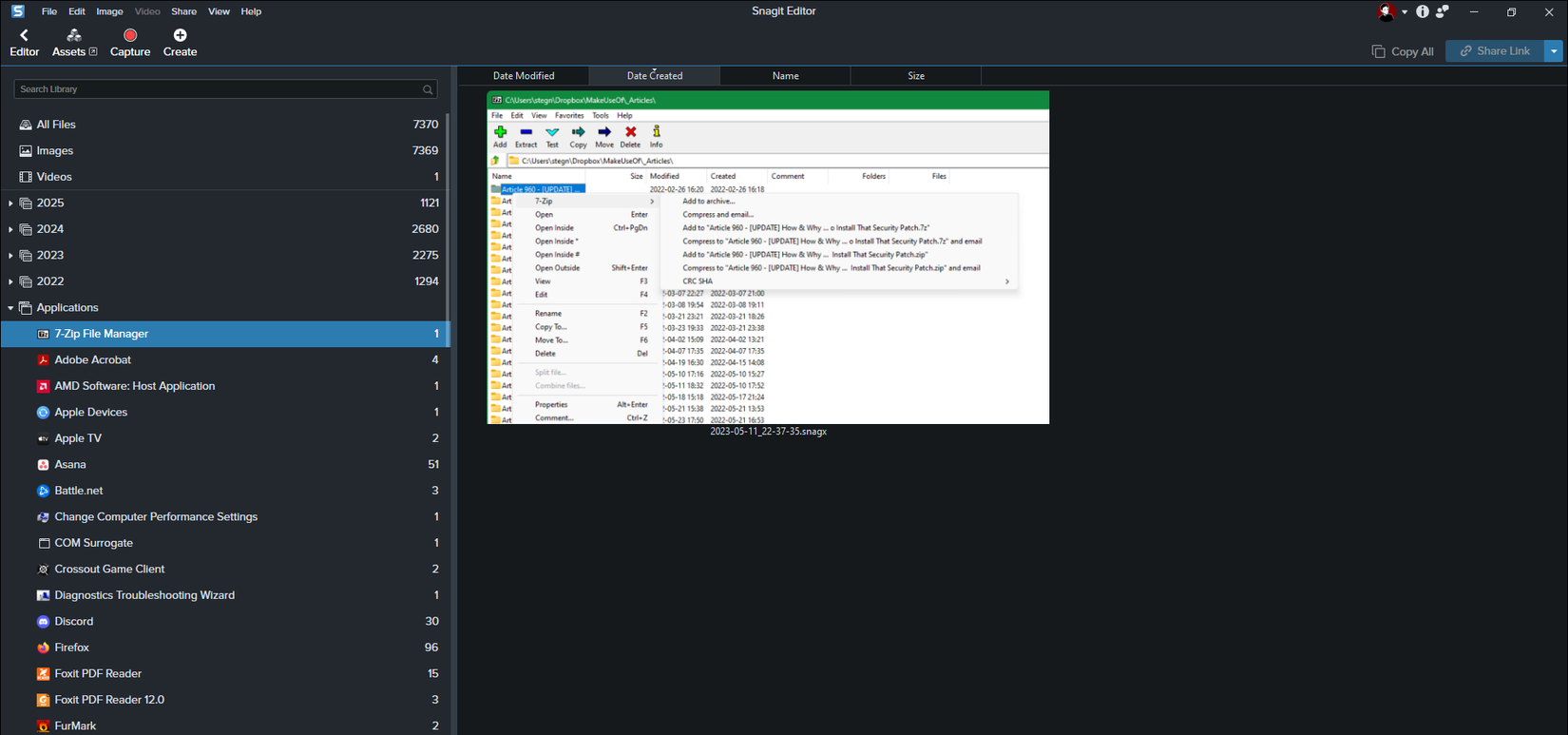
Task: Select Apple Devices application
Action: tap(224, 412)
